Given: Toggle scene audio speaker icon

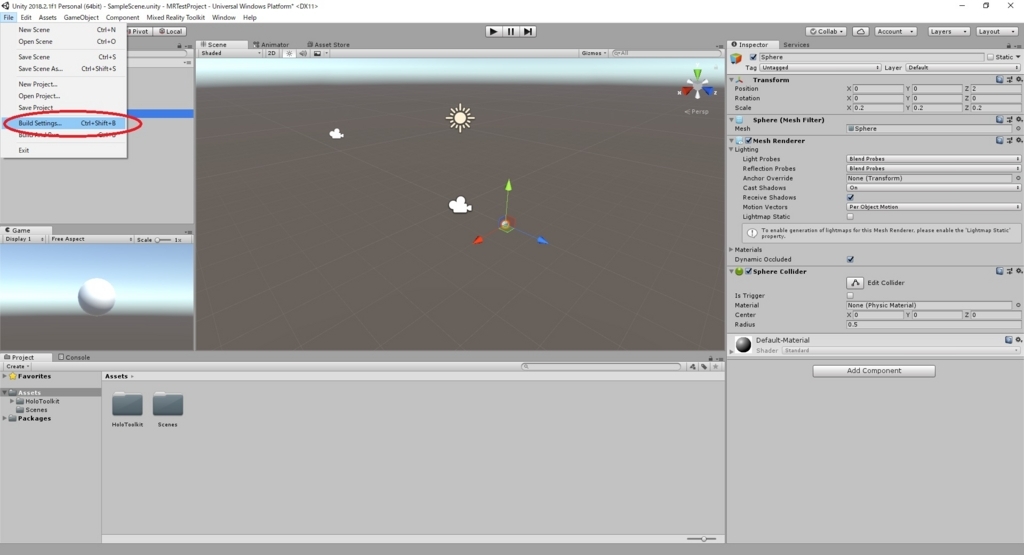Looking at the screenshot, I should click(303, 54).
